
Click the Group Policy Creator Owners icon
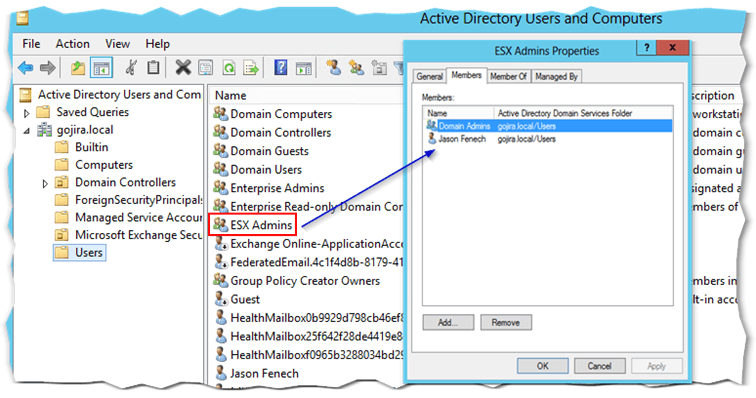coord(220,280)
